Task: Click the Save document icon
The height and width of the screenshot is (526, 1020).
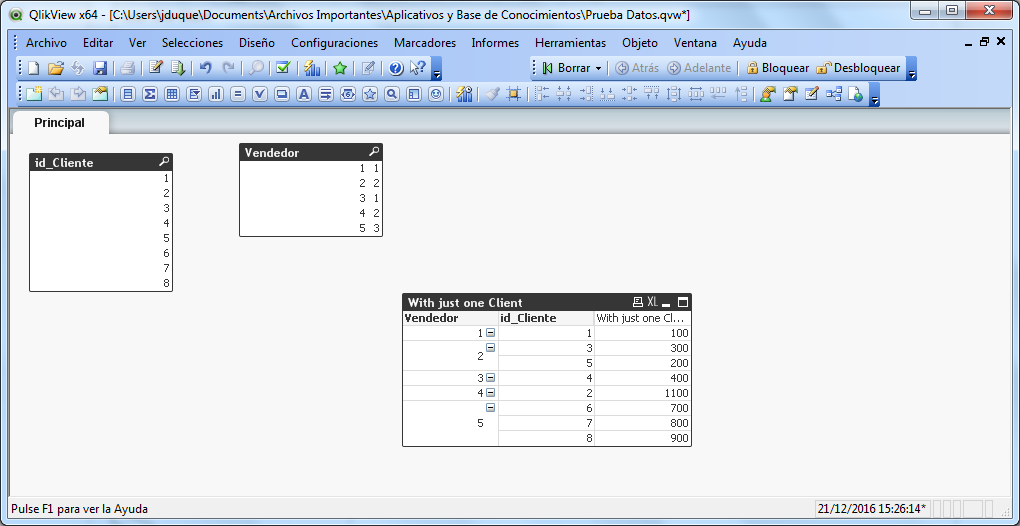Action: (x=100, y=68)
